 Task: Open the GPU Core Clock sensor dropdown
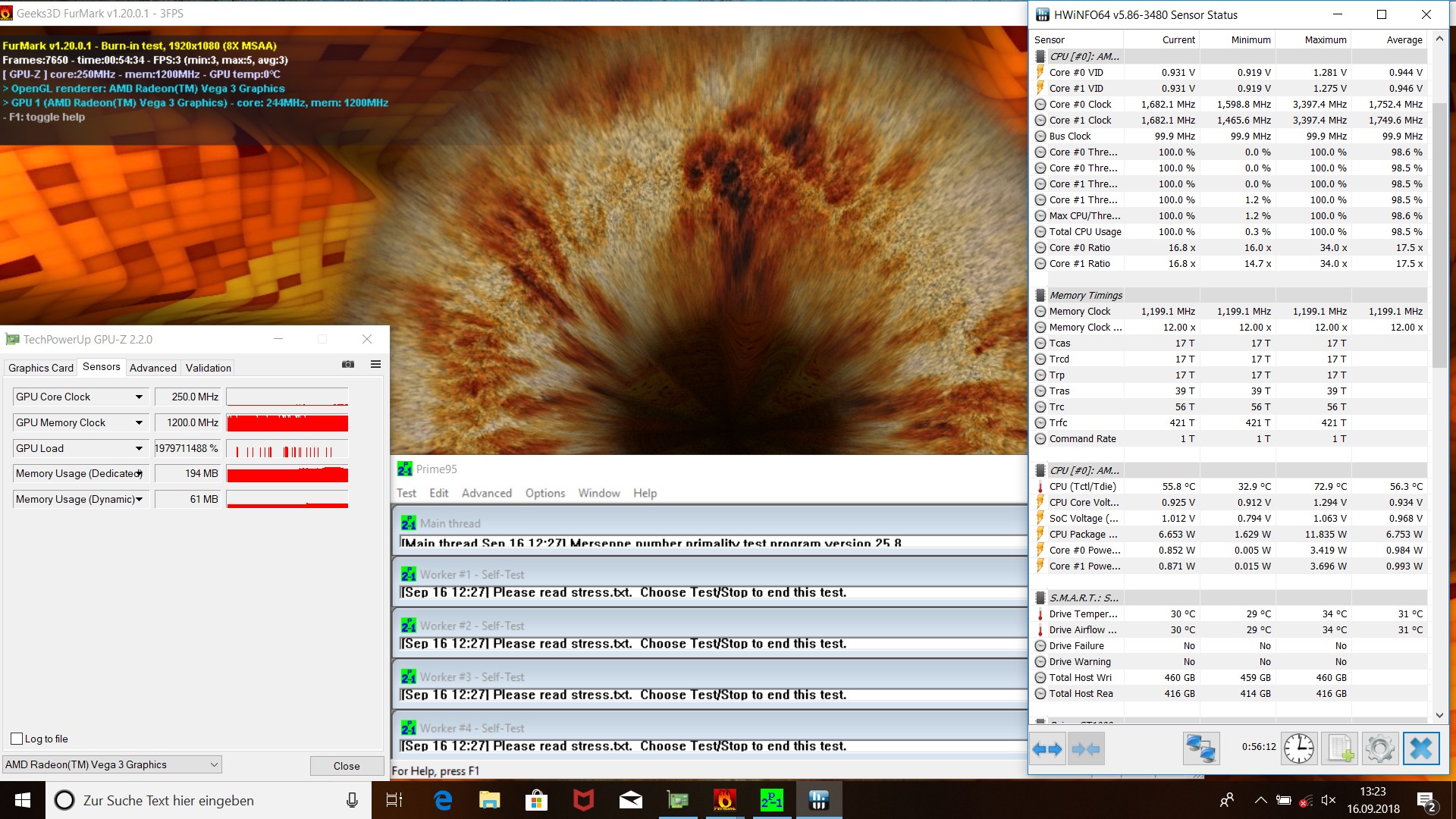coord(139,397)
